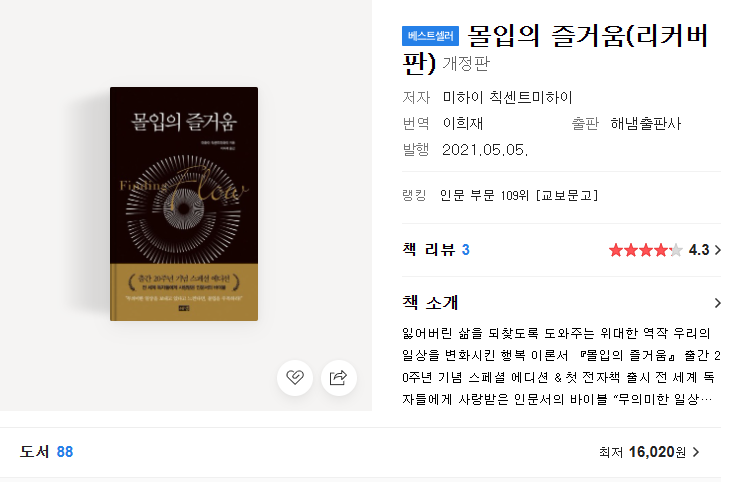The height and width of the screenshot is (482, 738).
Task: Open publisher 해냄출판사 link
Action: click(x=646, y=123)
